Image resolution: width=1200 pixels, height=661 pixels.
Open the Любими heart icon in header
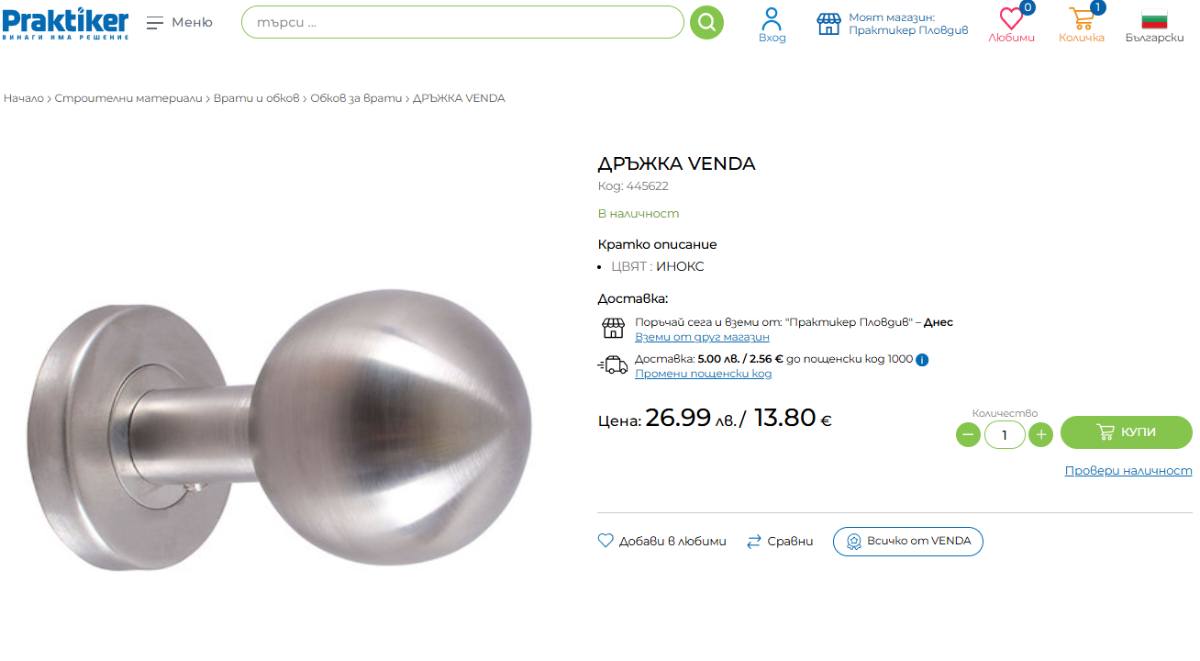point(1011,19)
